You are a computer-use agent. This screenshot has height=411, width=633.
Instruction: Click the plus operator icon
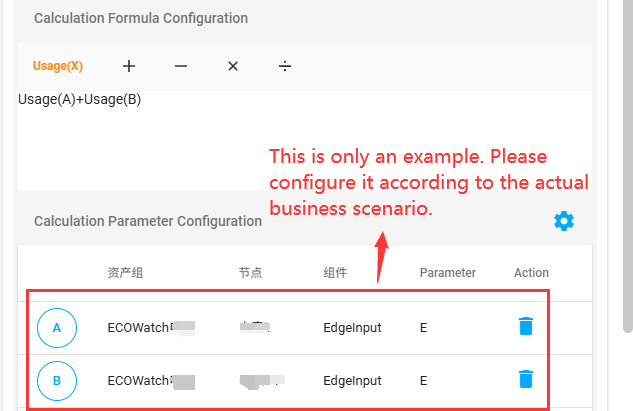tap(129, 66)
